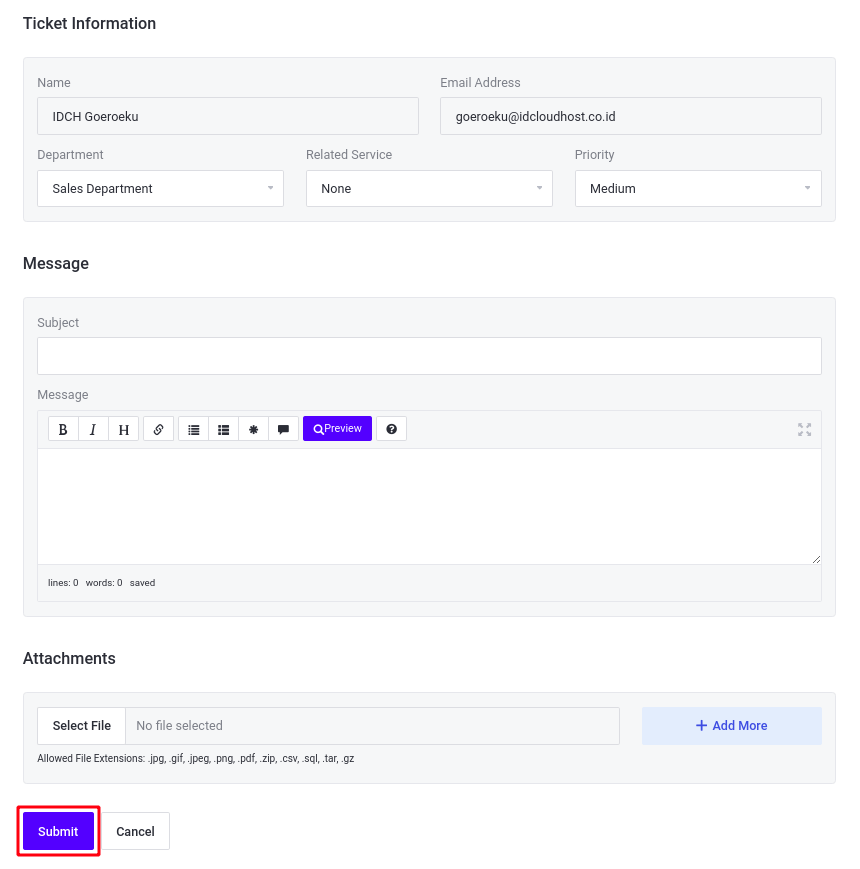Click inside the Subject input field
Viewport: 860px width, 869px height.
429,355
